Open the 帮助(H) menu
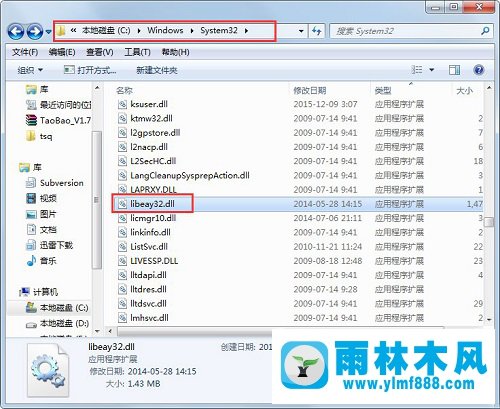The height and width of the screenshot is (409, 500). click(175, 52)
